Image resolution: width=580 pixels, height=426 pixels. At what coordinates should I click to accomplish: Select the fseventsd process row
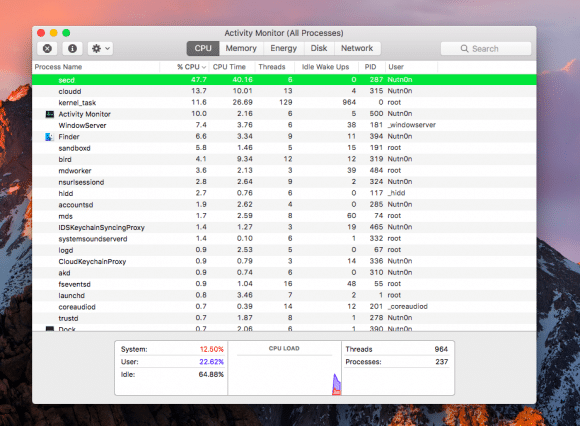coord(284,284)
